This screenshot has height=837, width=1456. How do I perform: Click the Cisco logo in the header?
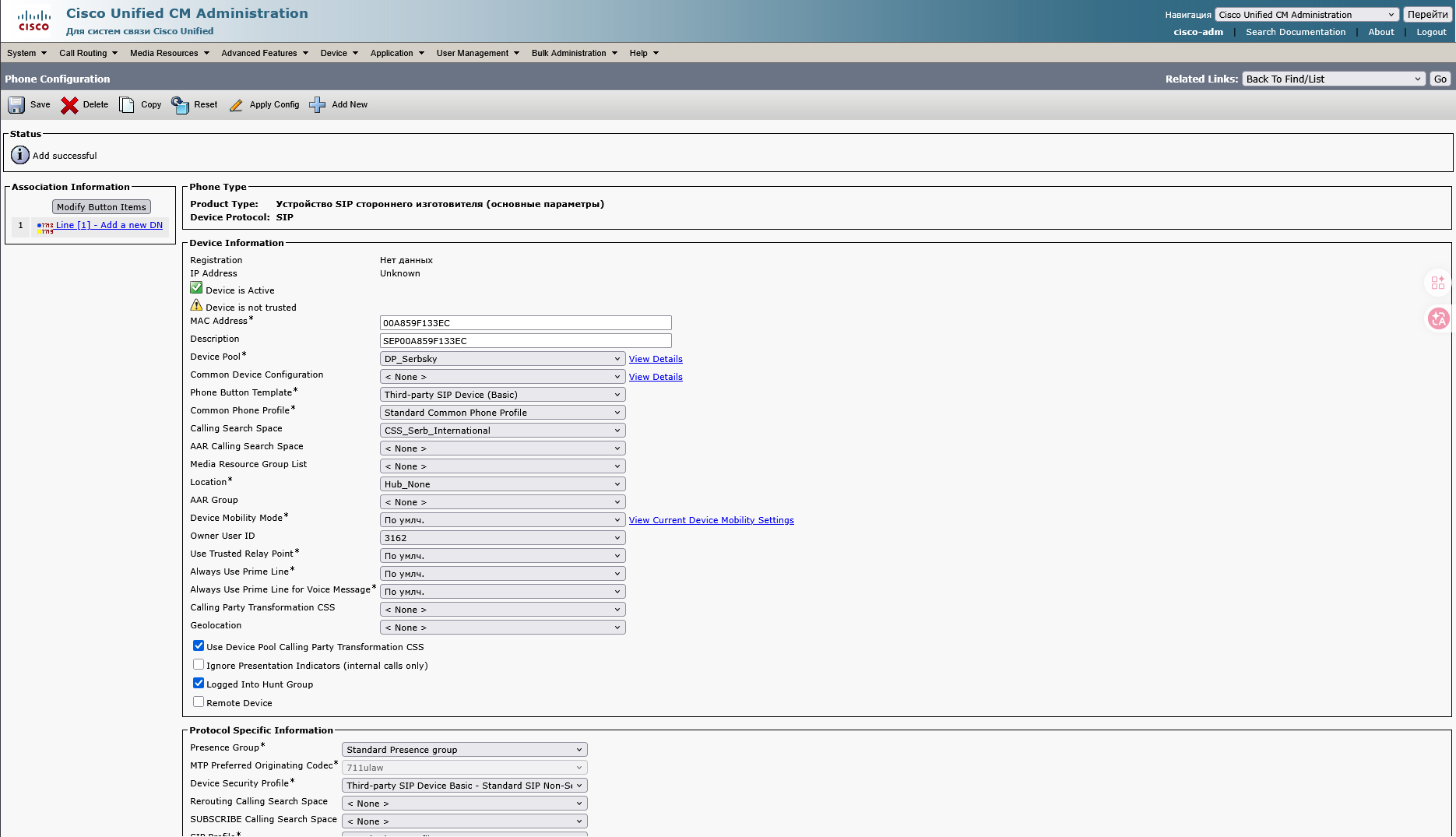click(x=33, y=21)
